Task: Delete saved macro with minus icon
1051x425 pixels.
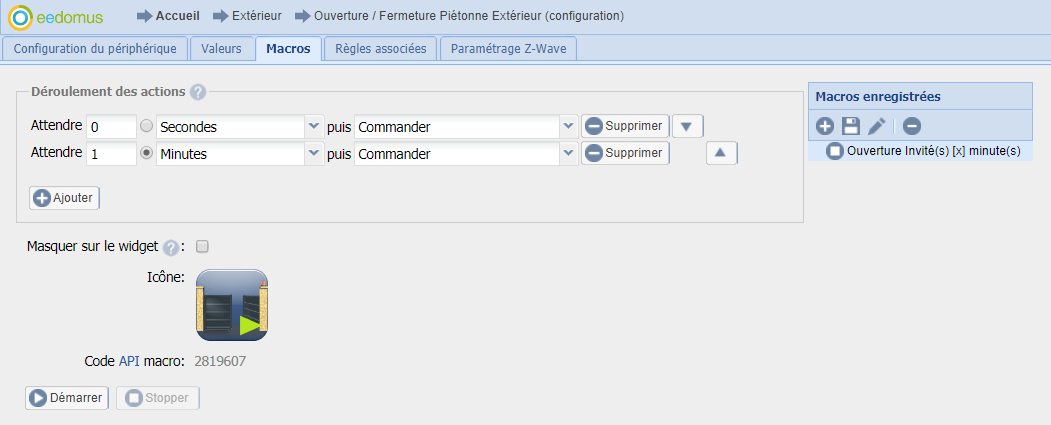Action: pos(911,125)
